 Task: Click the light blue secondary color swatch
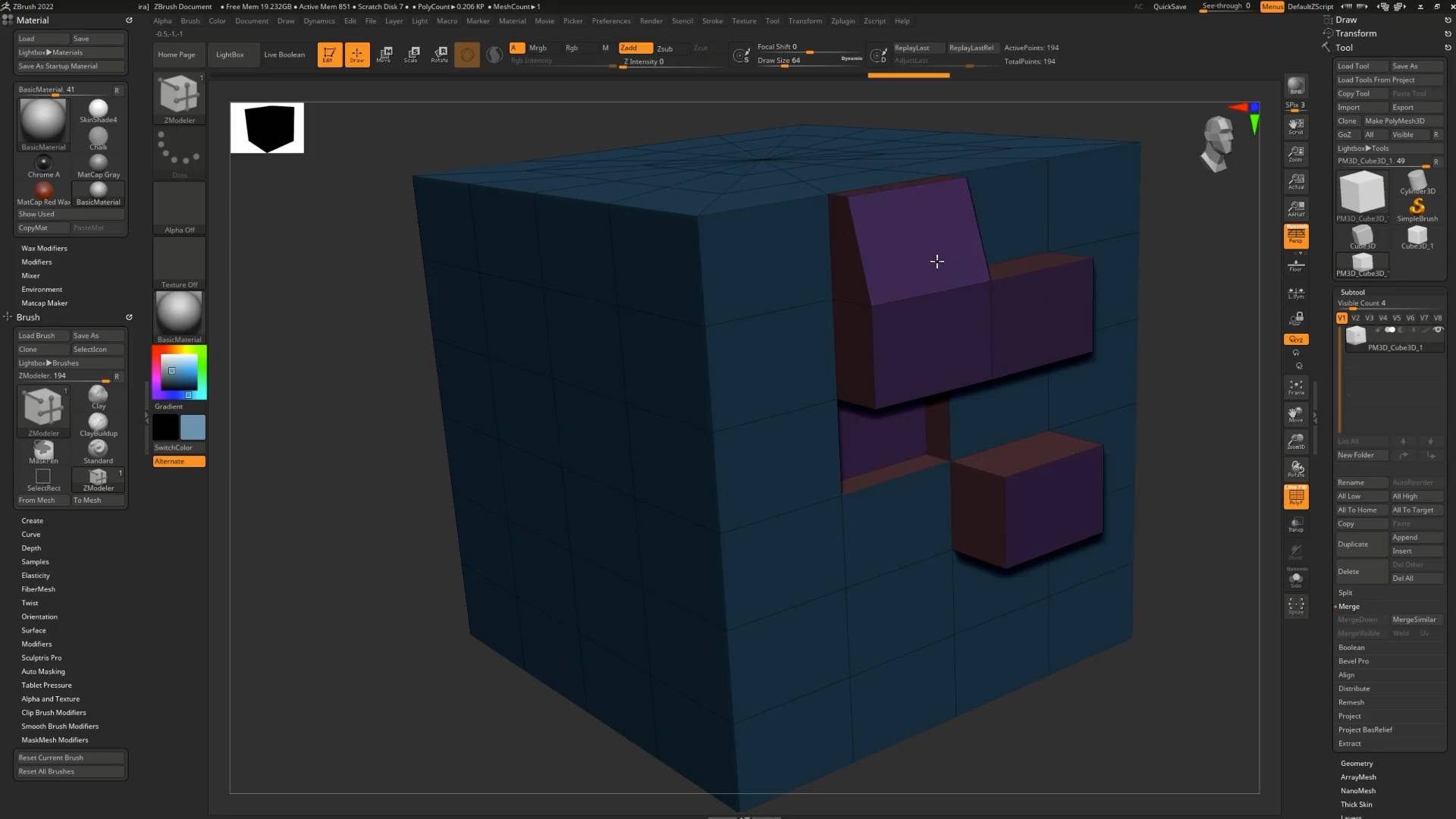tap(193, 427)
